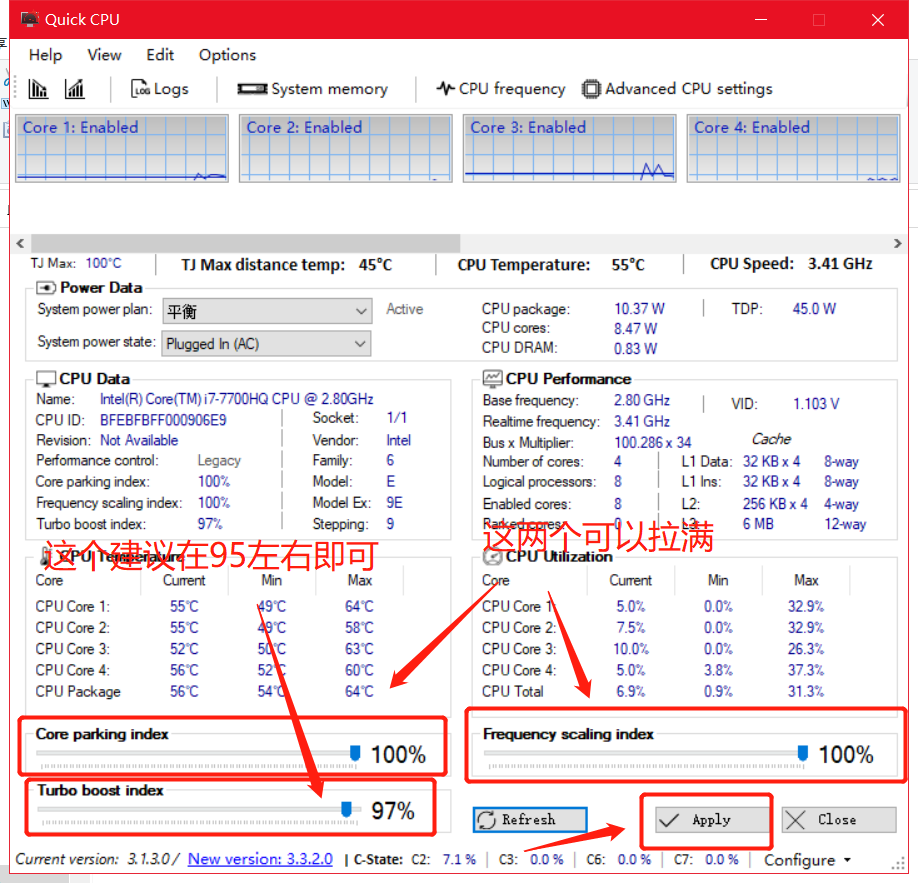Click the Apply button
This screenshot has height=883, width=918.
[x=711, y=820]
